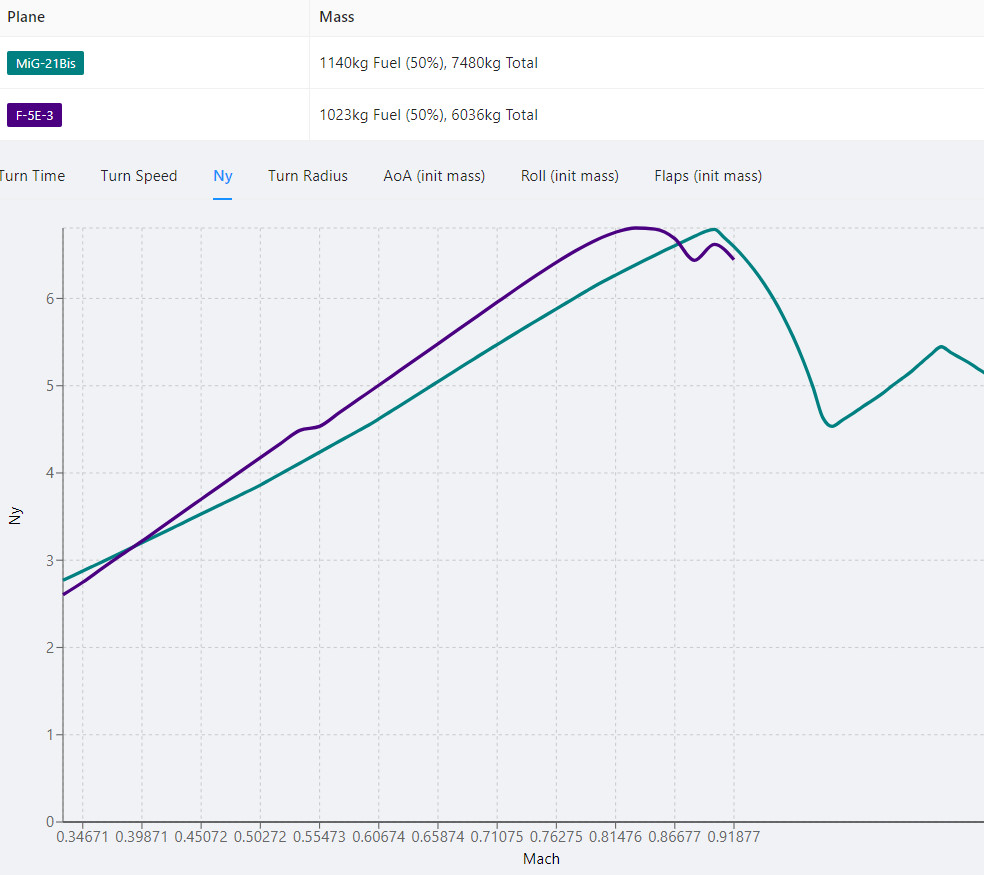Screen dimensions: 984x875
Task: Click the 0.55473 Mach axis label
Action: click(319, 837)
